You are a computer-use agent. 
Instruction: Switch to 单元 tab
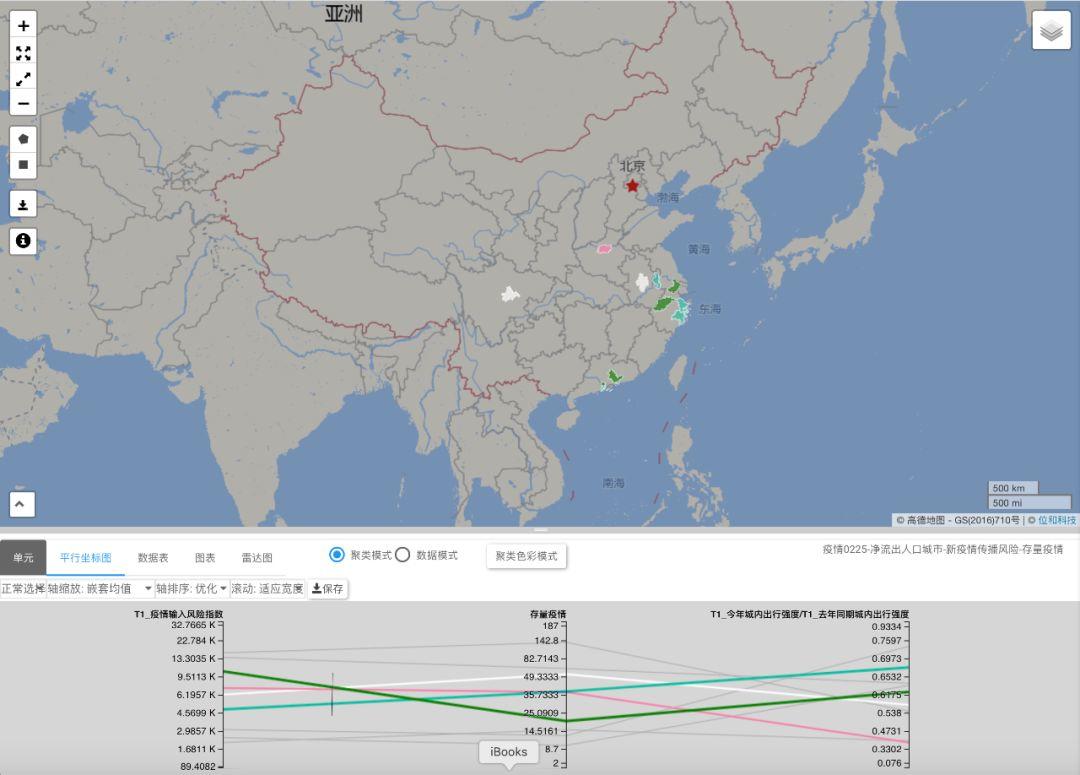(x=23, y=557)
